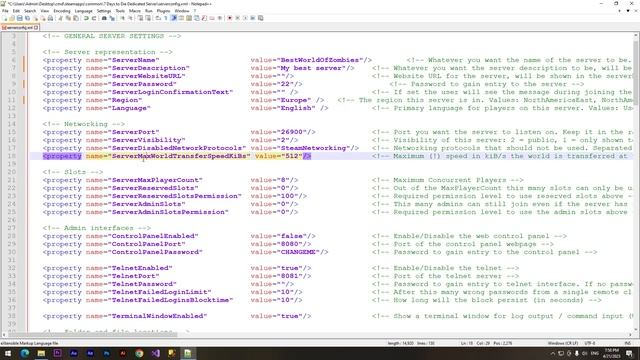
Task: Close the serverconfig.xml tab with its X
Action: click(x=36, y=27)
